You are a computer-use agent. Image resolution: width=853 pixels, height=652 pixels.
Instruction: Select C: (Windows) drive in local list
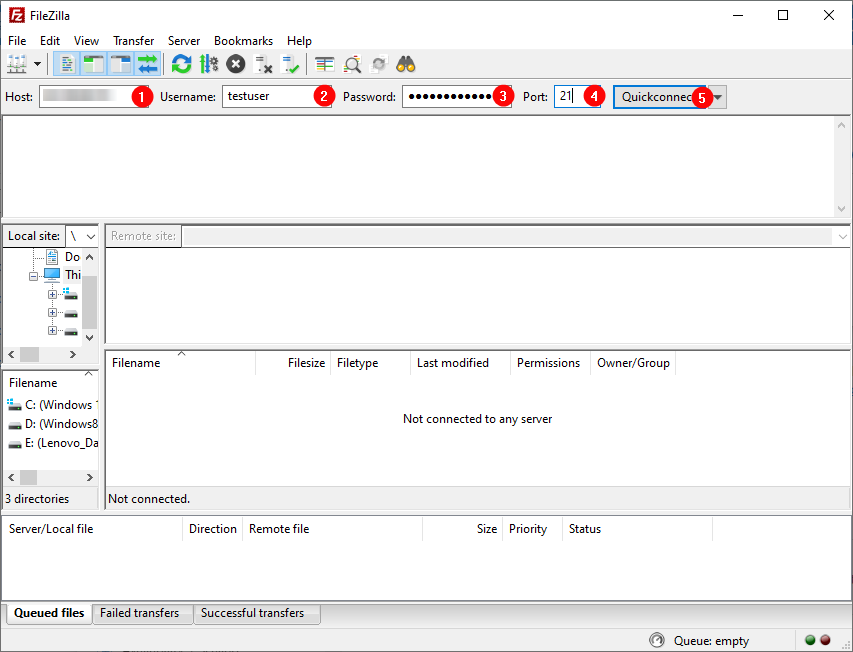52,405
